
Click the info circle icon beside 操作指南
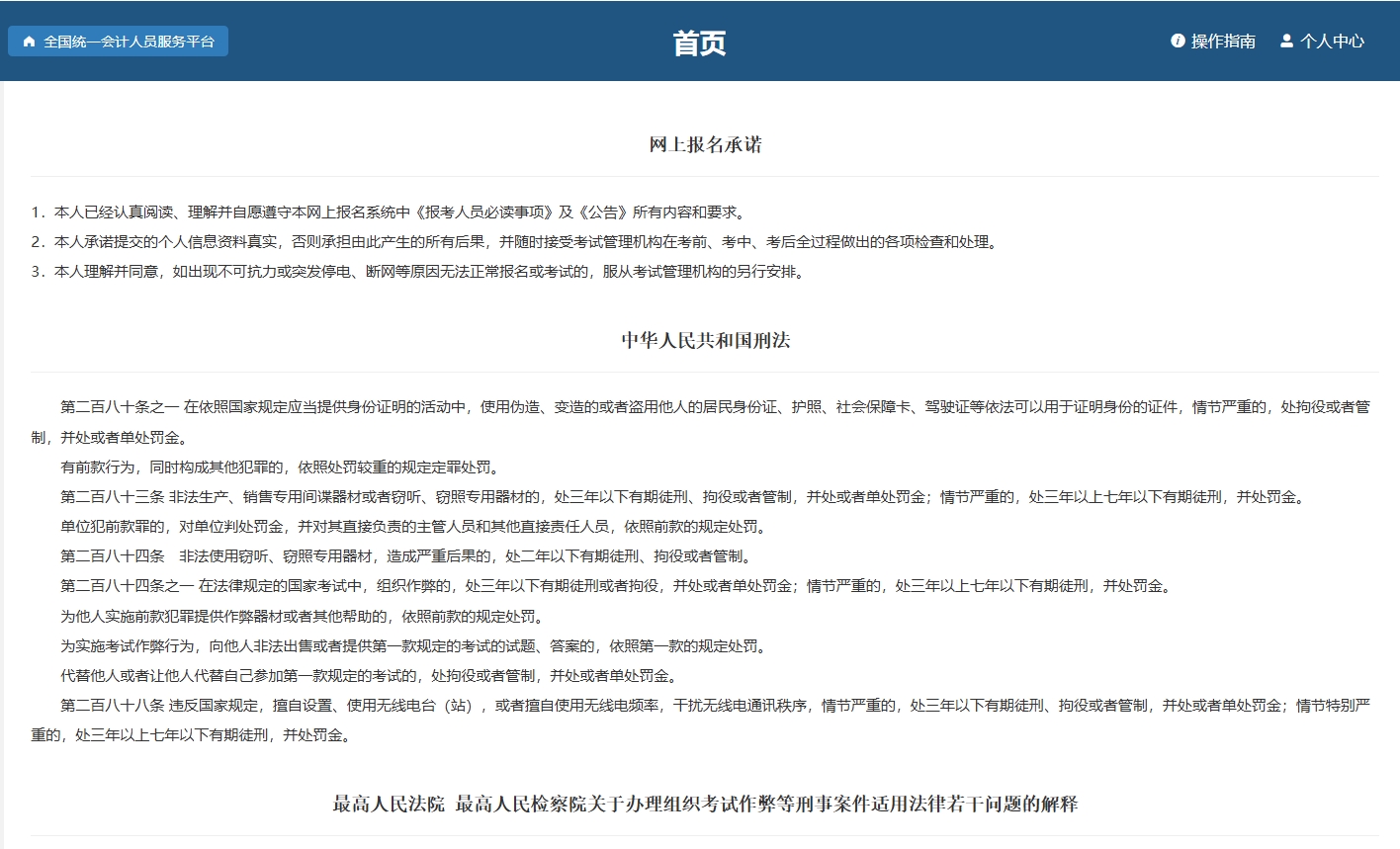tap(1177, 42)
